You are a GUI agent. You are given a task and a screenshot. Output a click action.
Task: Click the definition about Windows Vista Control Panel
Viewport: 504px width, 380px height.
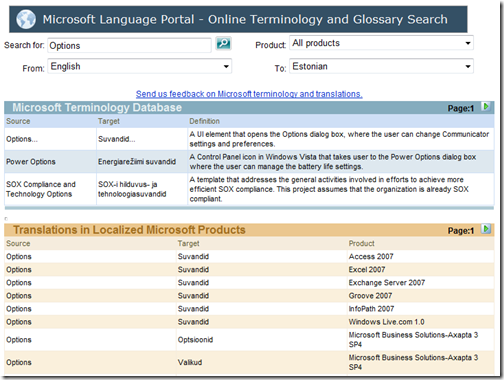[x=341, y=162]
